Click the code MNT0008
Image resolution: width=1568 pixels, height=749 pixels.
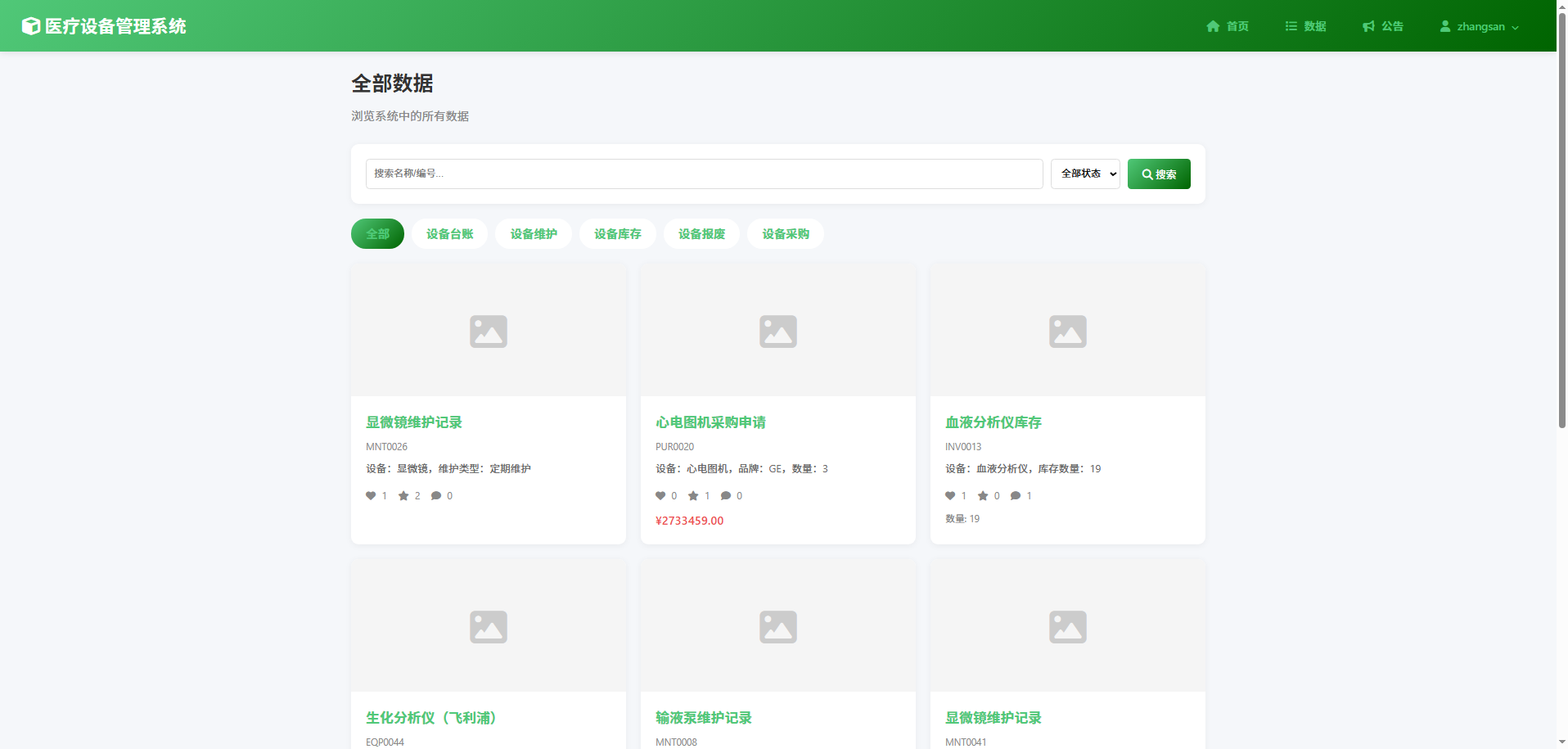676,742
